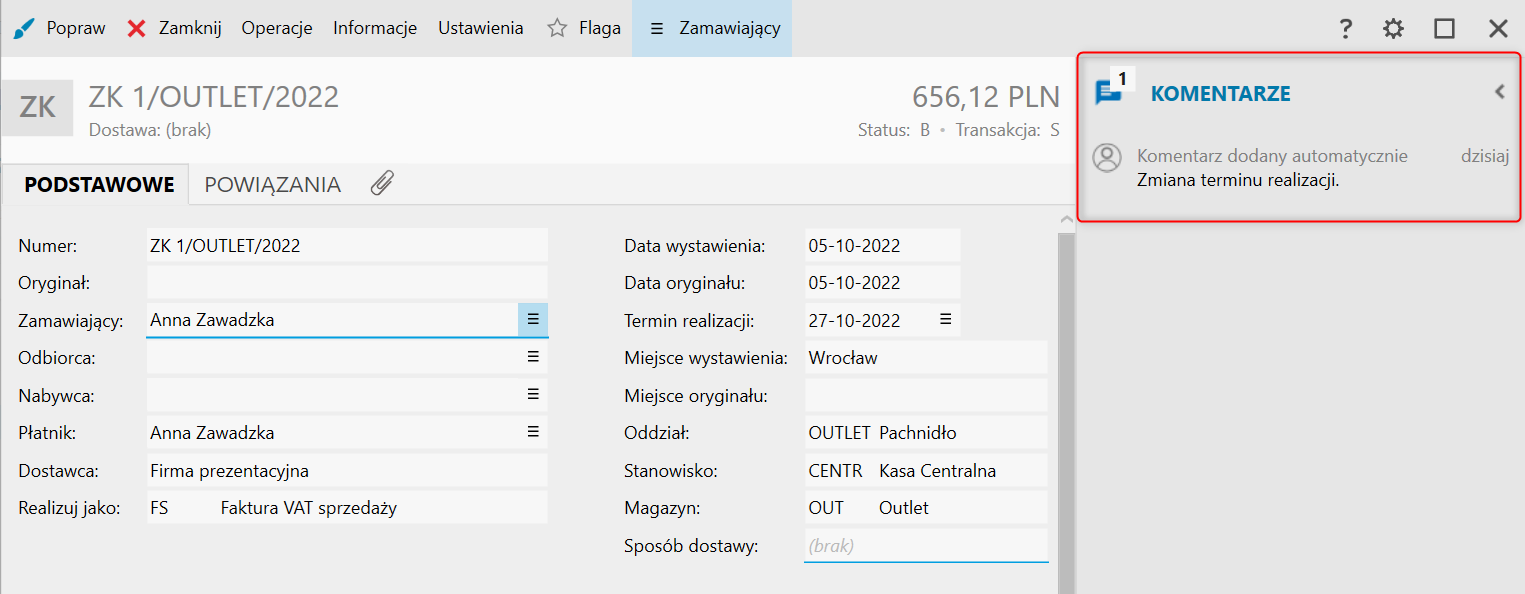The height and width of the screenshot is (594, 1525).
Task: Click the Płatnik field Anna Zawadzka
Action: point(332,433)
